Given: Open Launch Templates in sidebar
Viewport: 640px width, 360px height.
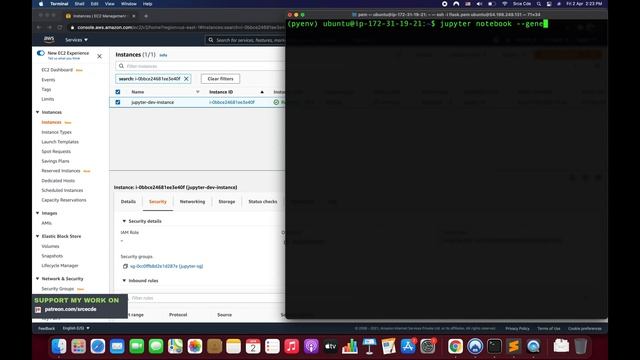Looking at the screenshot, I should (x=60, y=142).
